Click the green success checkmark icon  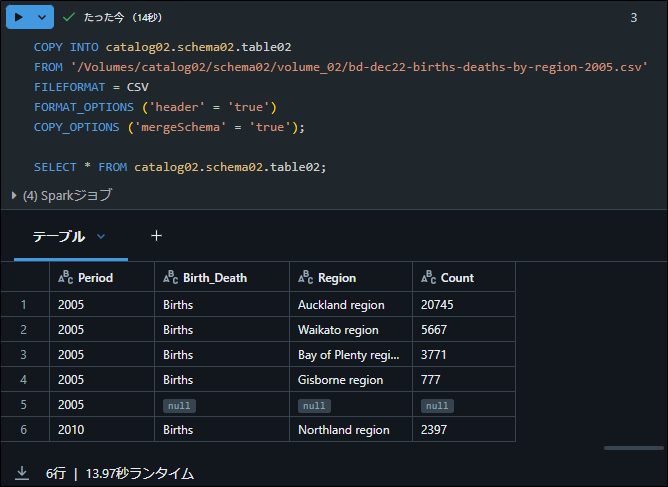click(69, 17)
